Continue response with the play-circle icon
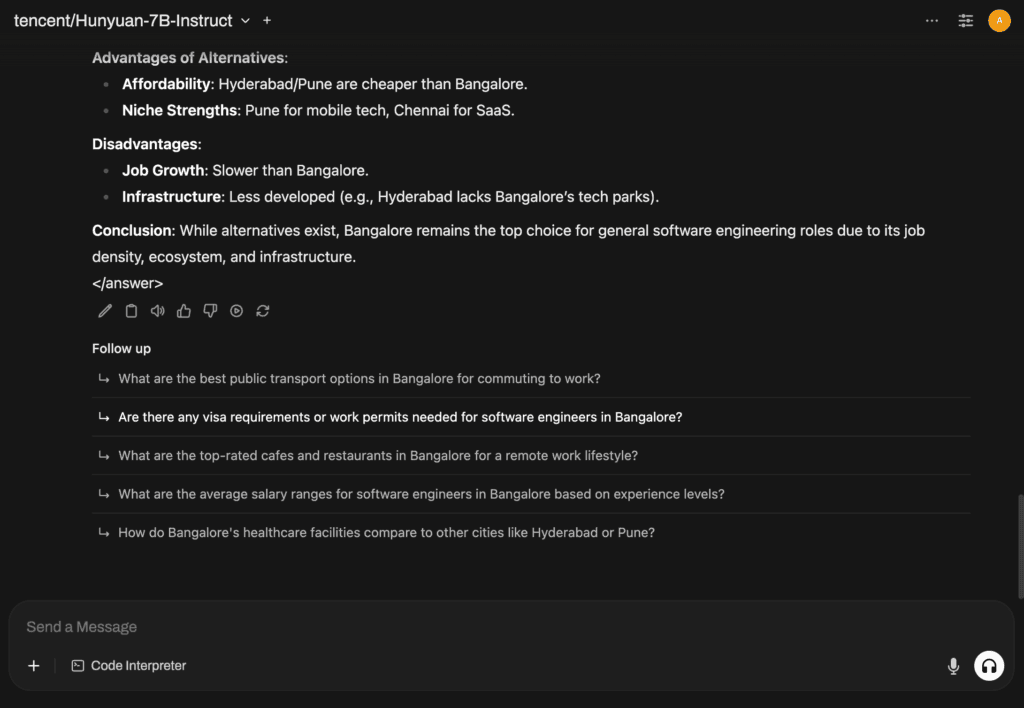This screenshot has height=708, width=1024. point(236,311)
